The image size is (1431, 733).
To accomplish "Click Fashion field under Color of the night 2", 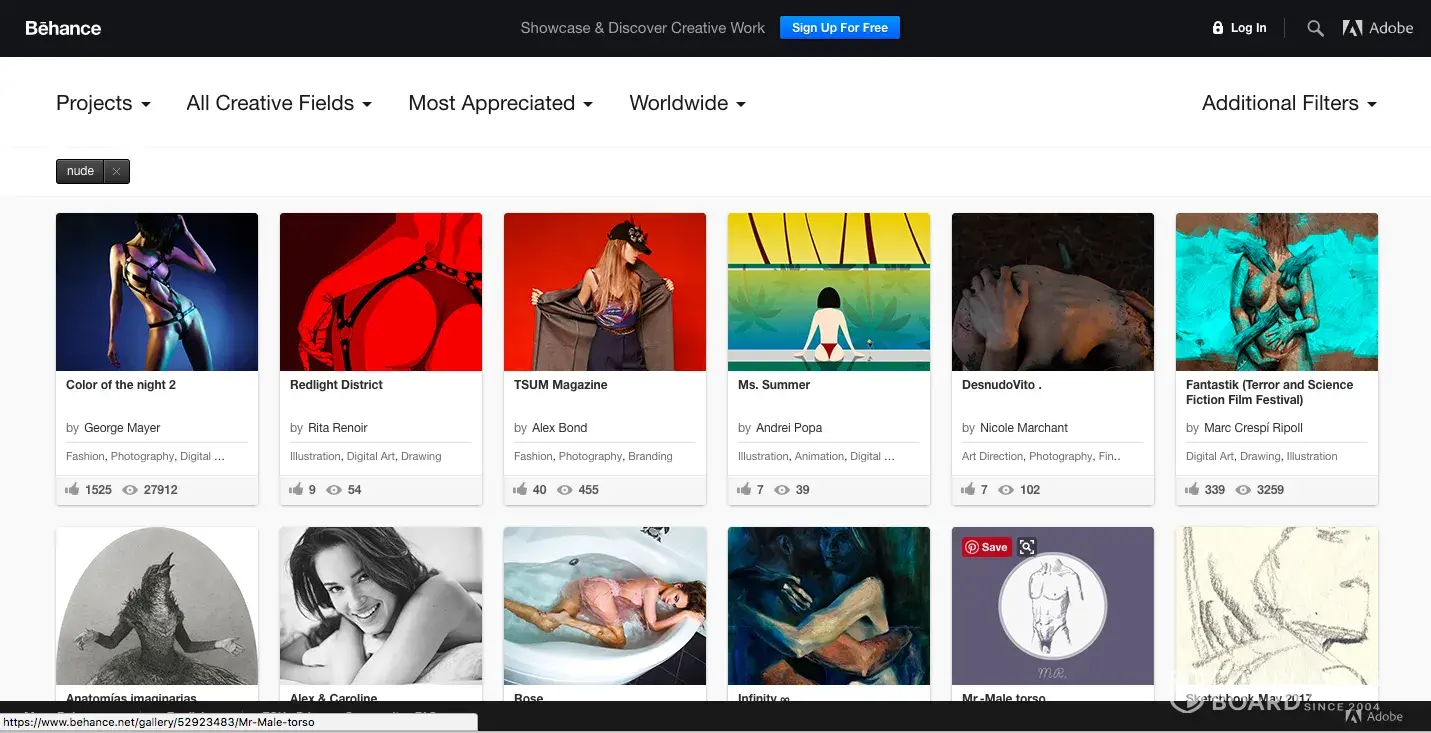I will point(85,456).
